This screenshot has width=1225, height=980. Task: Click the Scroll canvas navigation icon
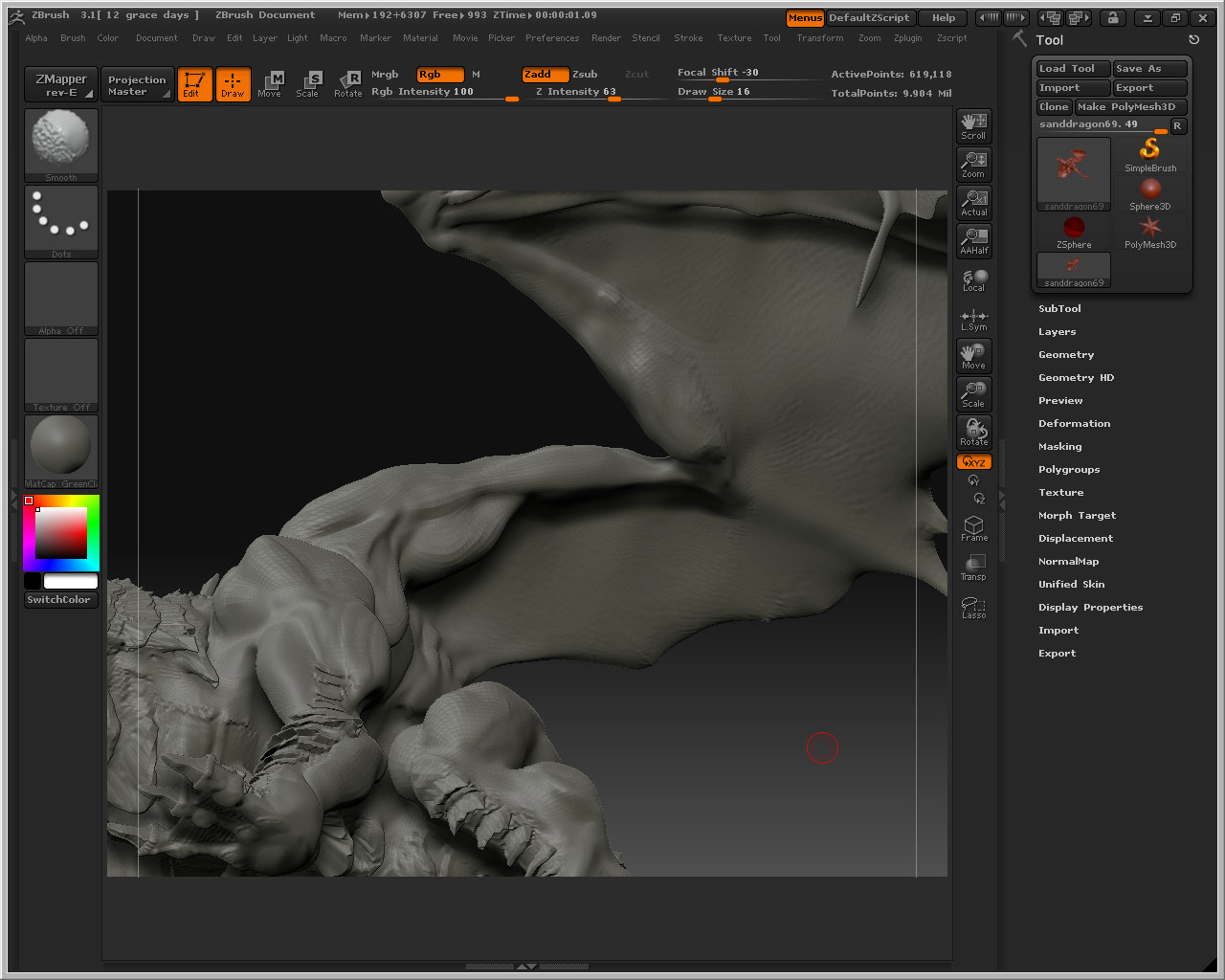[x=974, y=126]
